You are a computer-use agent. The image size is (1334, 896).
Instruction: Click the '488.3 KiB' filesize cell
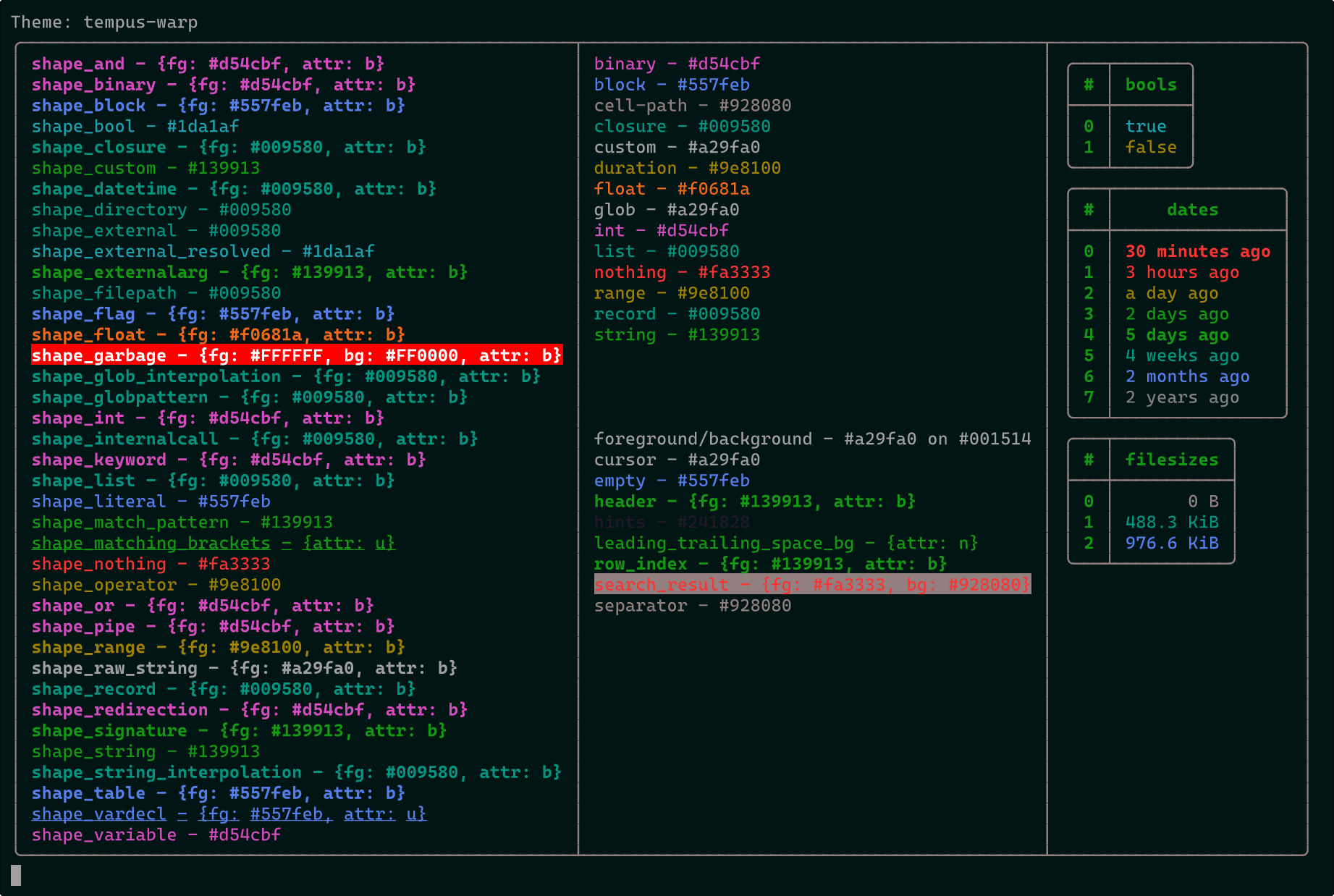pyautogui.click(x=1172, y=523)
